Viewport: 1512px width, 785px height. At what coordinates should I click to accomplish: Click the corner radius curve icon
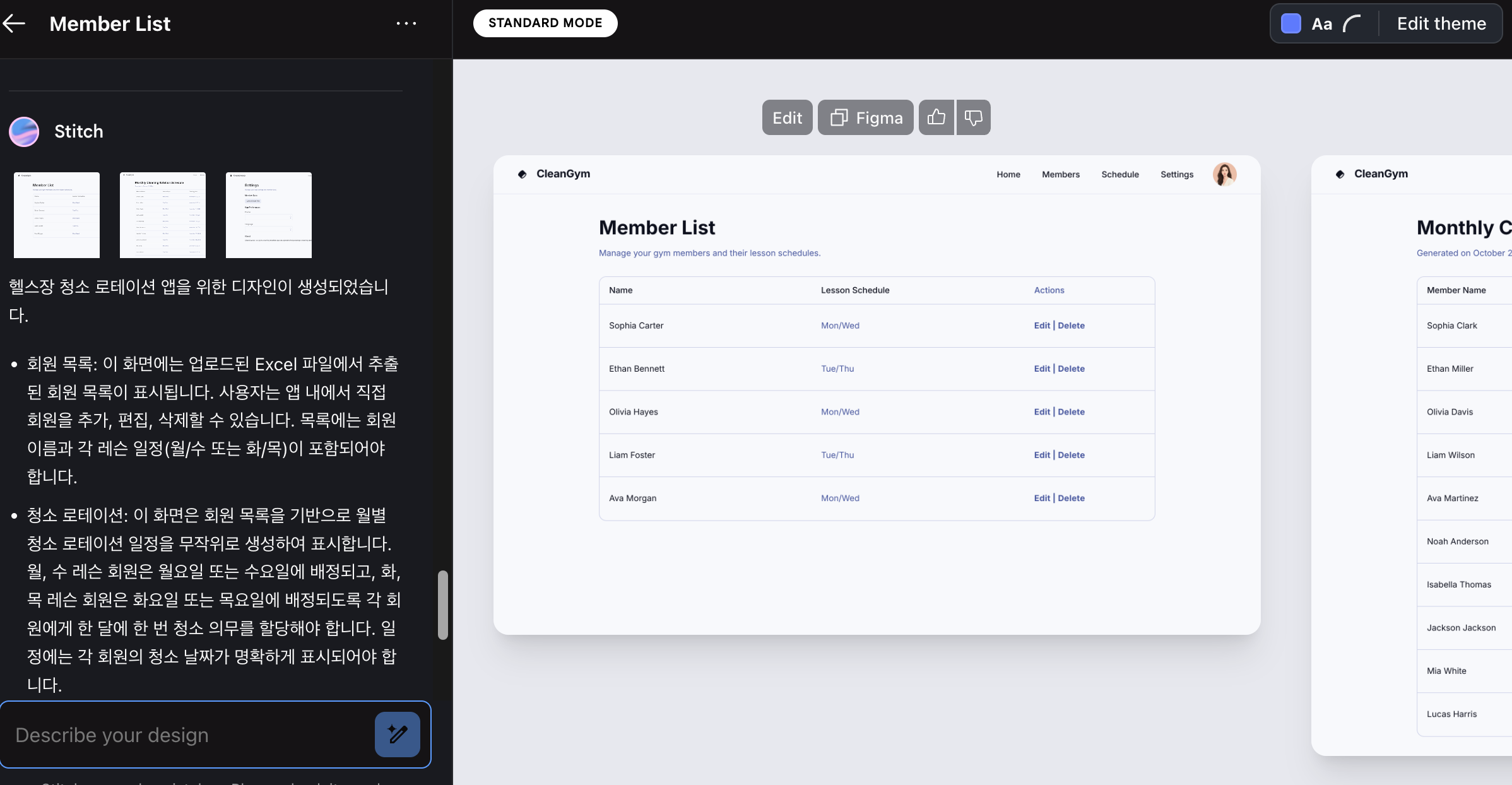1352,24
